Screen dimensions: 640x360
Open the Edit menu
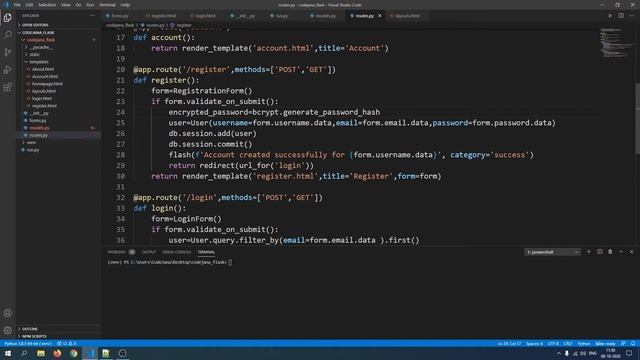29,5
